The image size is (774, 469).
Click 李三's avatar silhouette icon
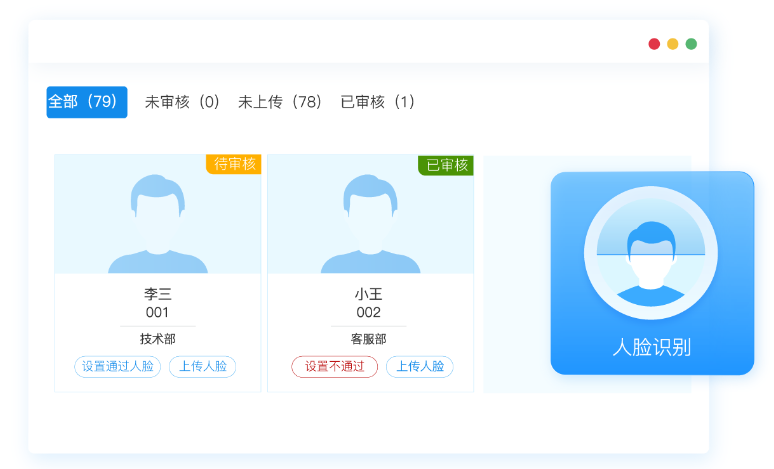point(158,223)
